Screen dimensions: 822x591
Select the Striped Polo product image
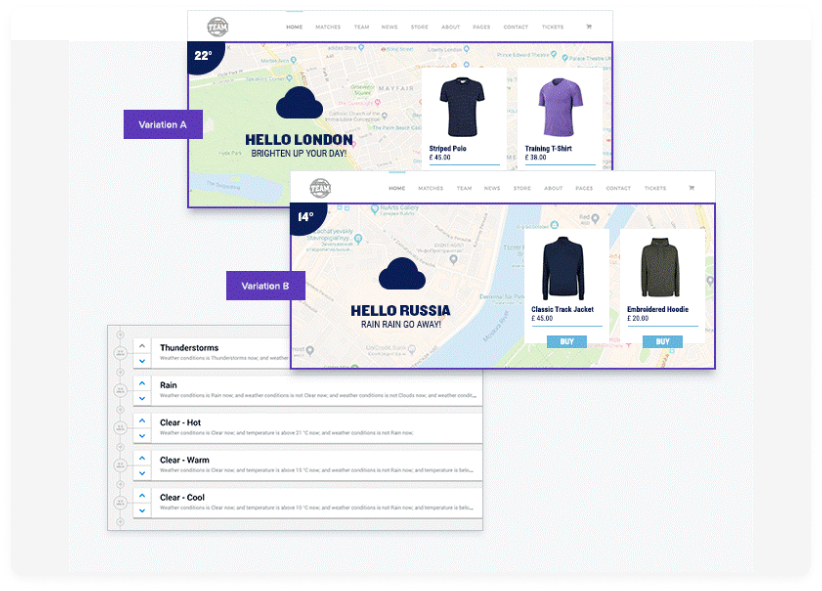pos(462,107)
